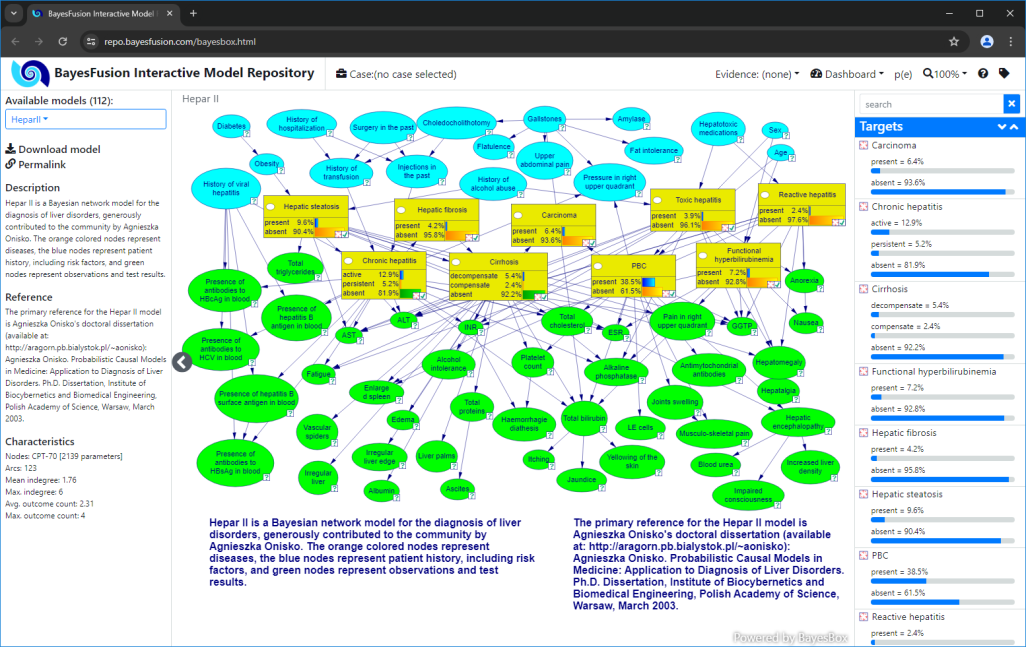1026x647 pixels.
Task: Click the Carcinoma present 6.4% bar
Action: 942,171
